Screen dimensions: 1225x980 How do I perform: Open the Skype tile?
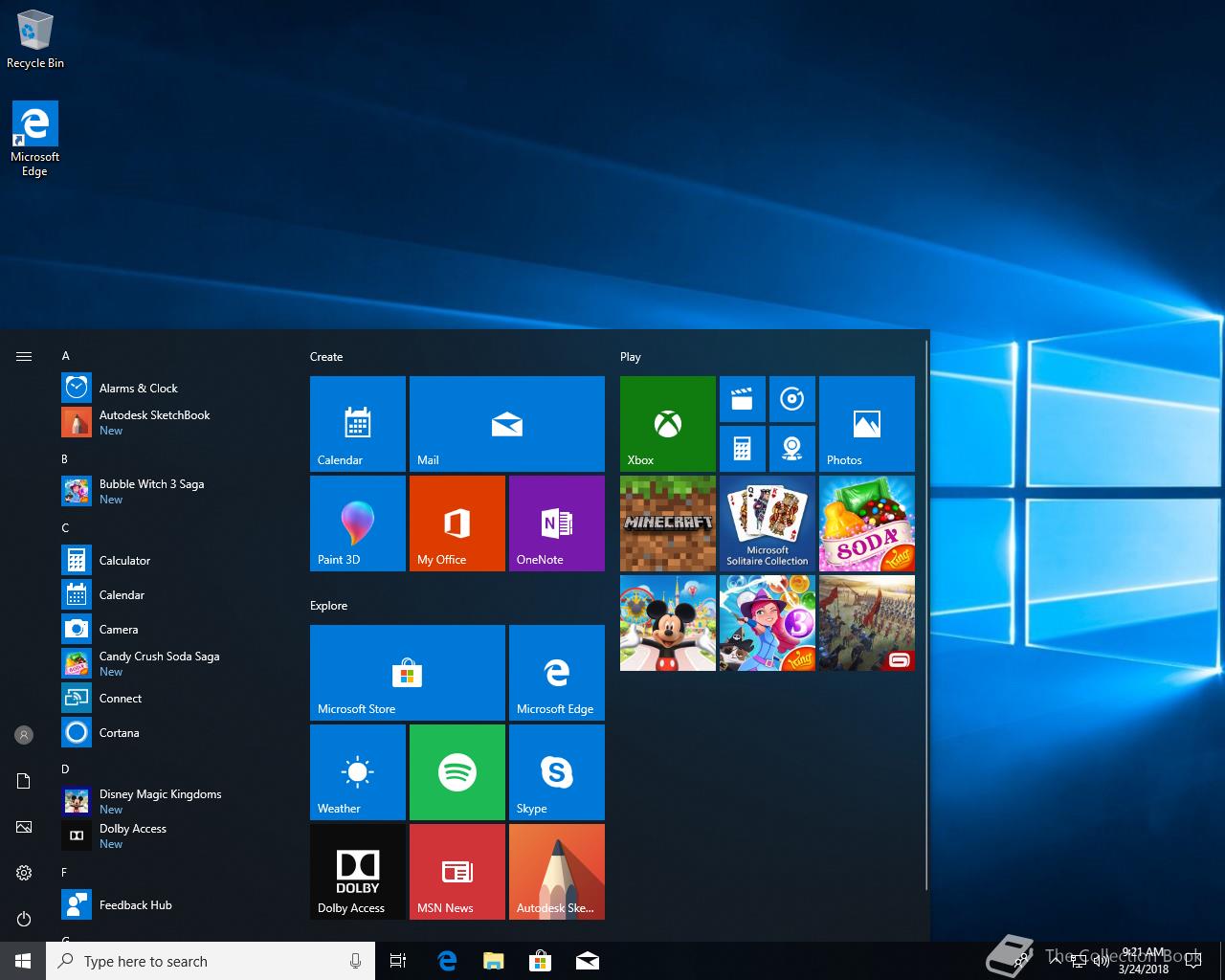point(557,772)
